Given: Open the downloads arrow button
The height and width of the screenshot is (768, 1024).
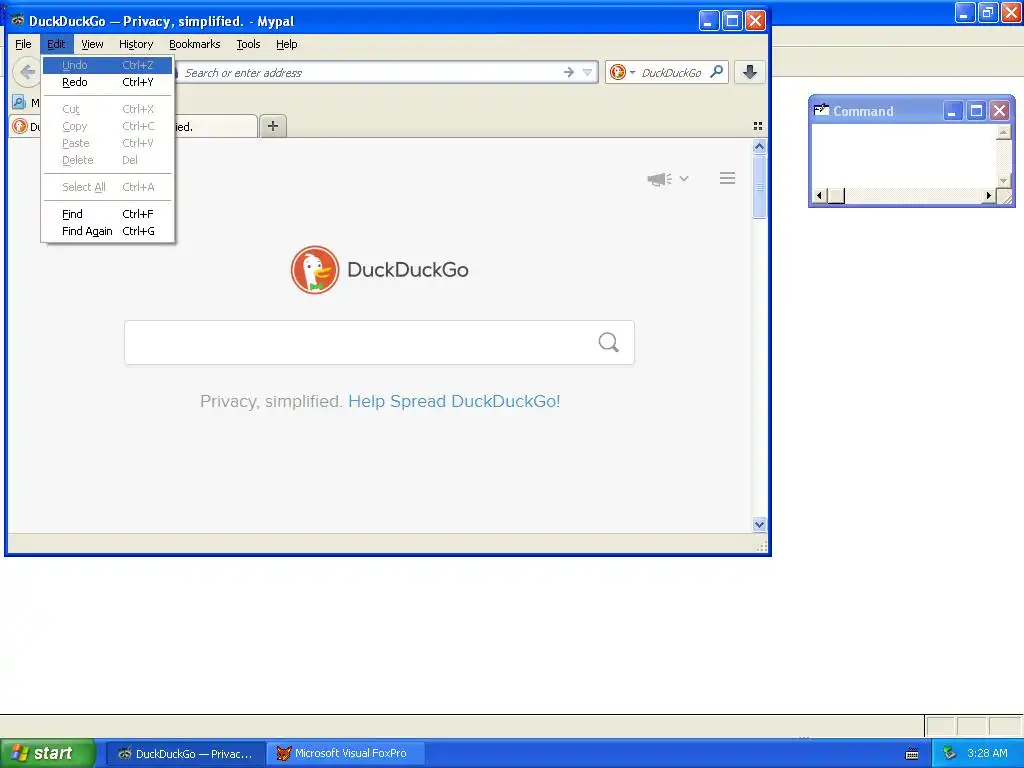Looking at the screenshot, I should pos(750,72).
